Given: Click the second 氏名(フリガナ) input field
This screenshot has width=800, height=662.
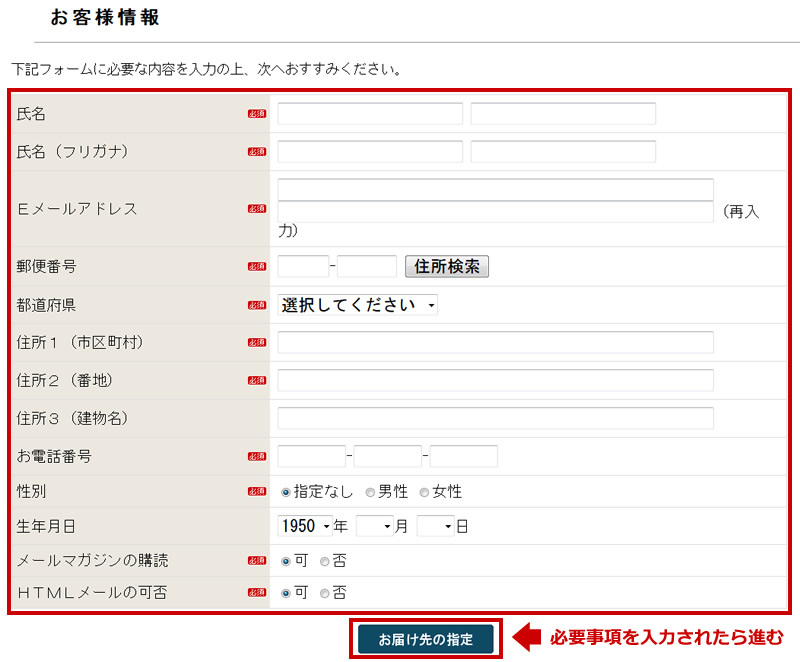Looking at the screenshot, I should [x=563, y=151].
